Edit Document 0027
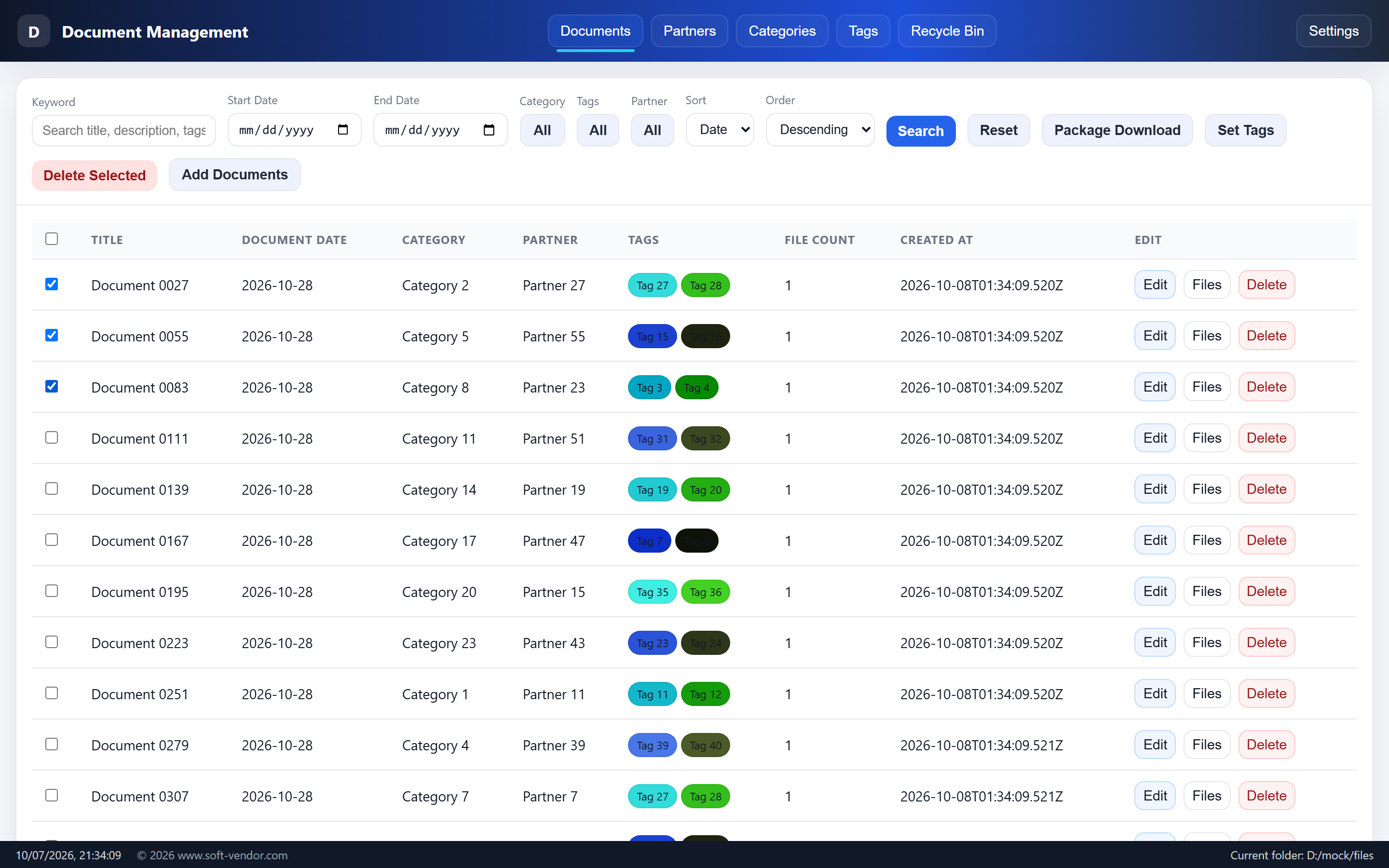The width and height of the screenshot is (1389, 868). click(x=1155, y=285)
